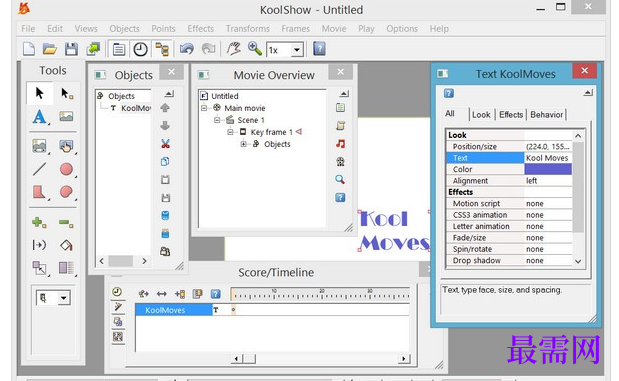The height and width of the screenshot is (381, 619).
Task: Select the Line drawing tool
Action: tap(39, 169)
